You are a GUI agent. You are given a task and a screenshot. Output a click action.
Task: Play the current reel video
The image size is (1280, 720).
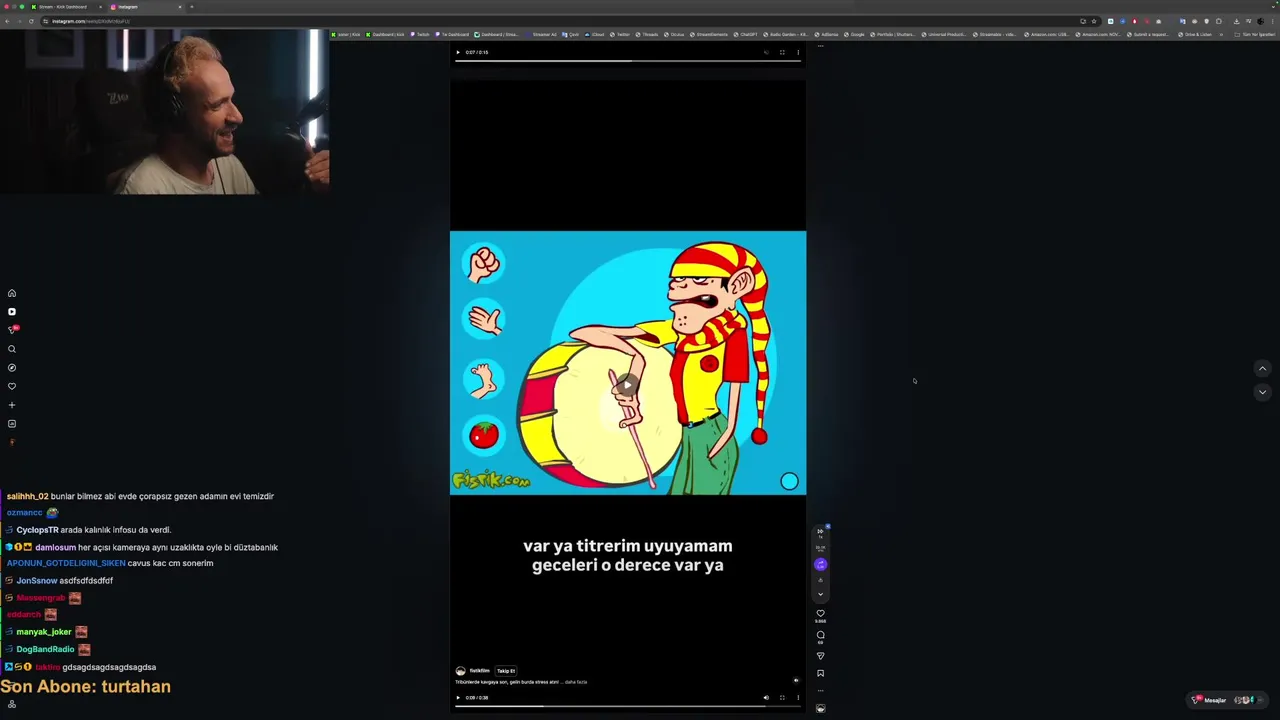[458, 698]
